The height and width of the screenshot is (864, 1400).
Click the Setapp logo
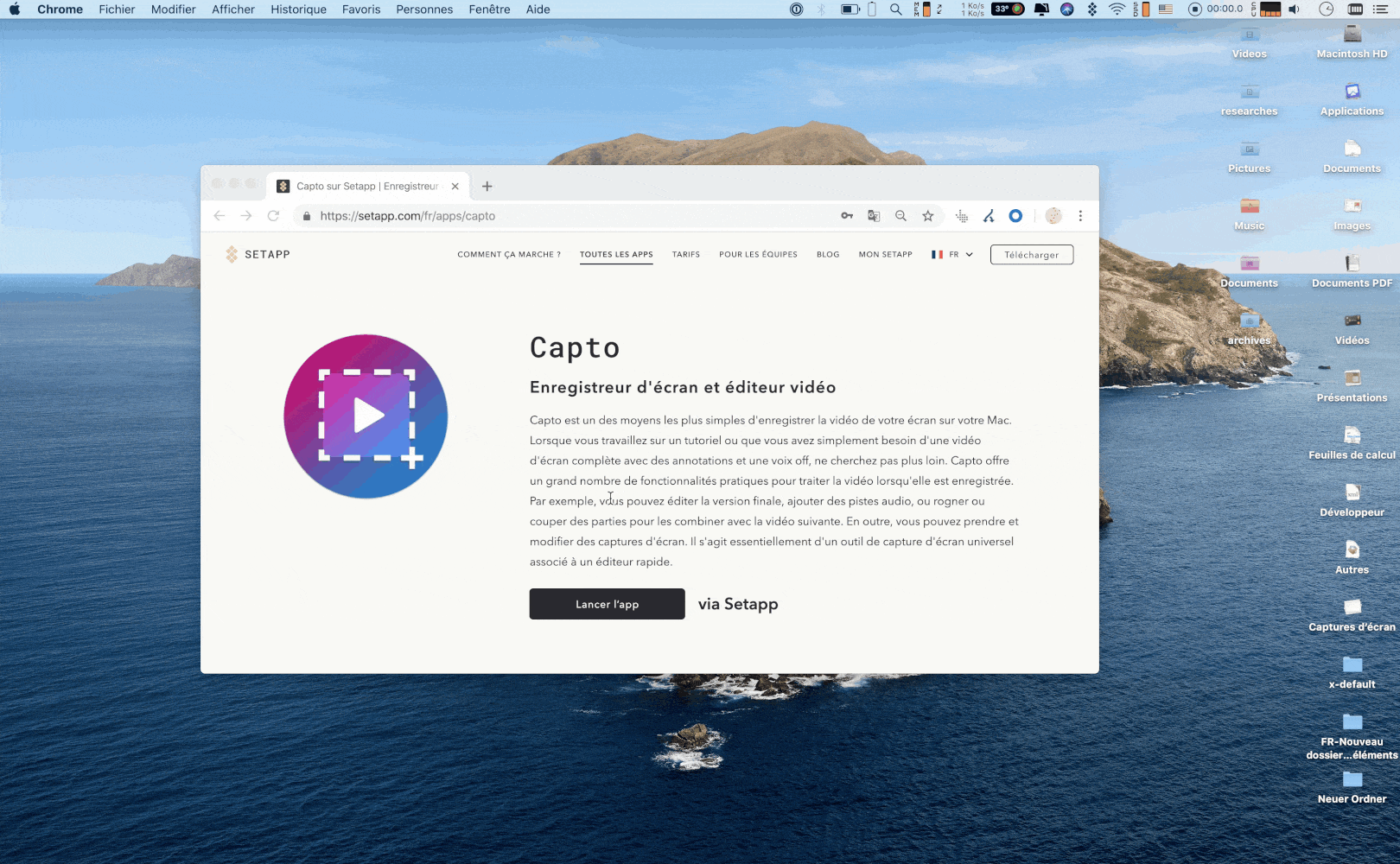coord(258,254)
